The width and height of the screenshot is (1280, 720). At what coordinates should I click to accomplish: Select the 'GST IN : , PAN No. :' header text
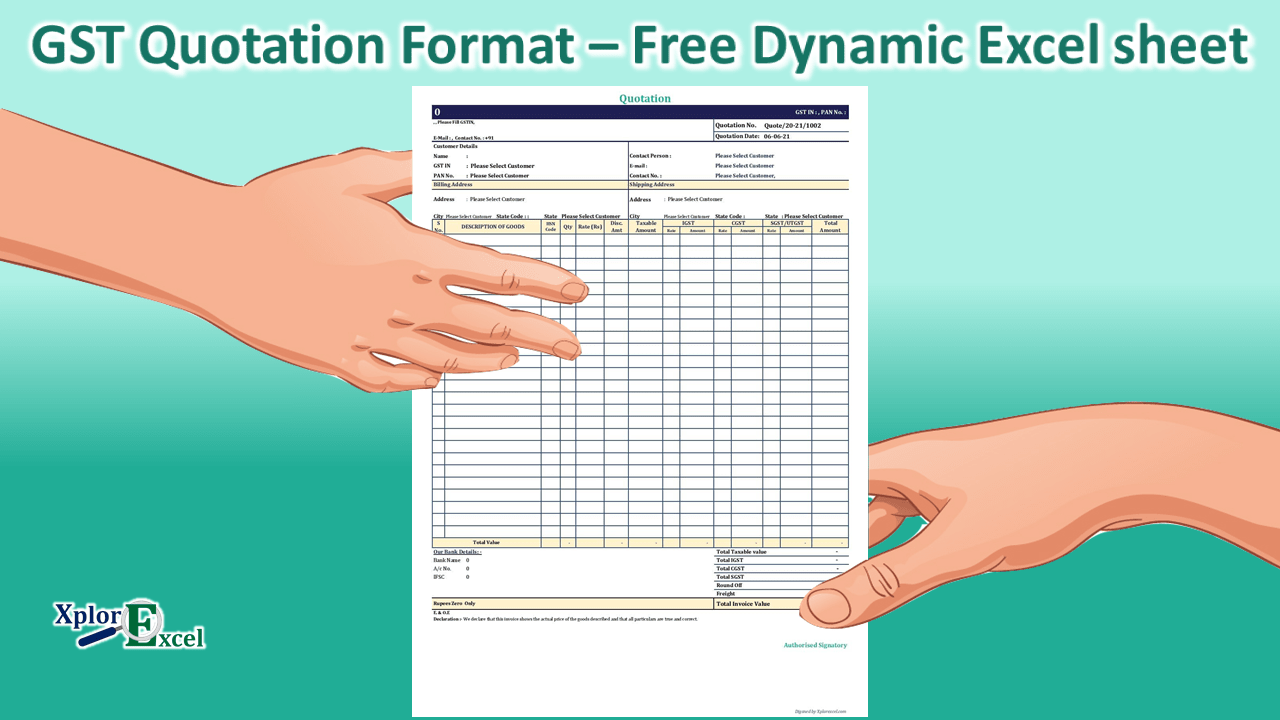pyautogui.click(x=820, y=113)
